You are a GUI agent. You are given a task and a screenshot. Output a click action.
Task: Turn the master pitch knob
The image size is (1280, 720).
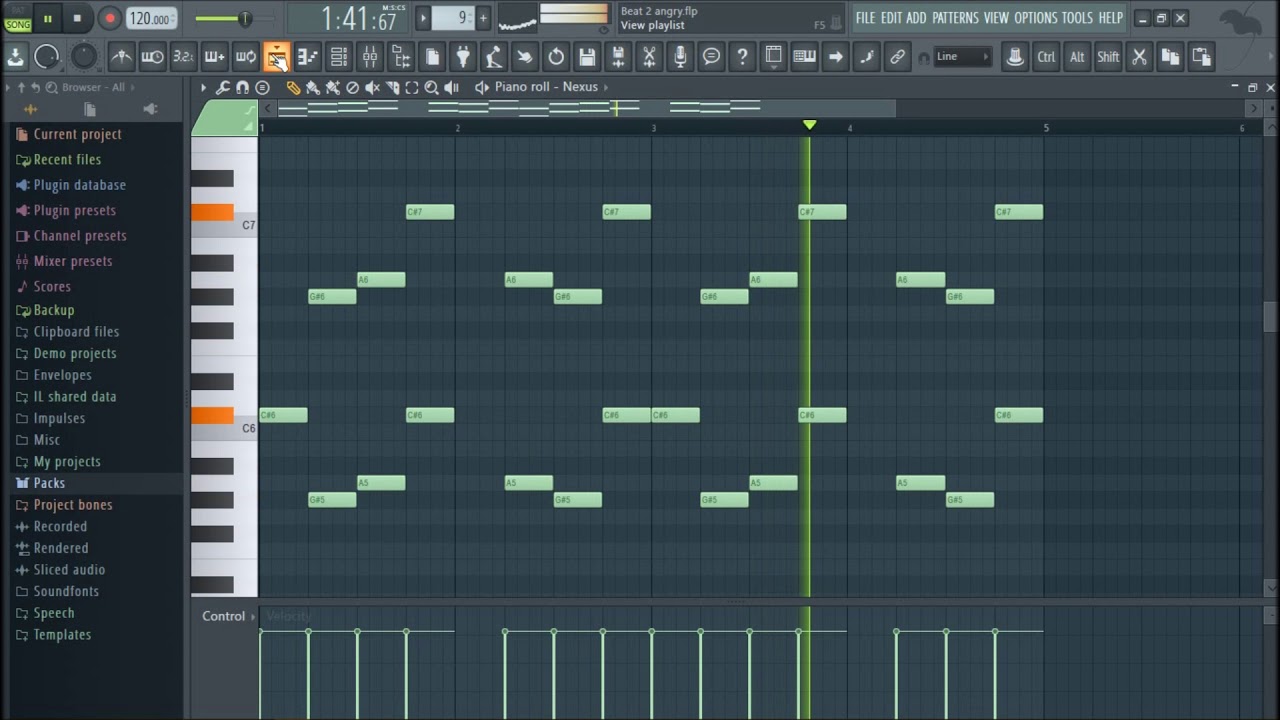point(83,57)
